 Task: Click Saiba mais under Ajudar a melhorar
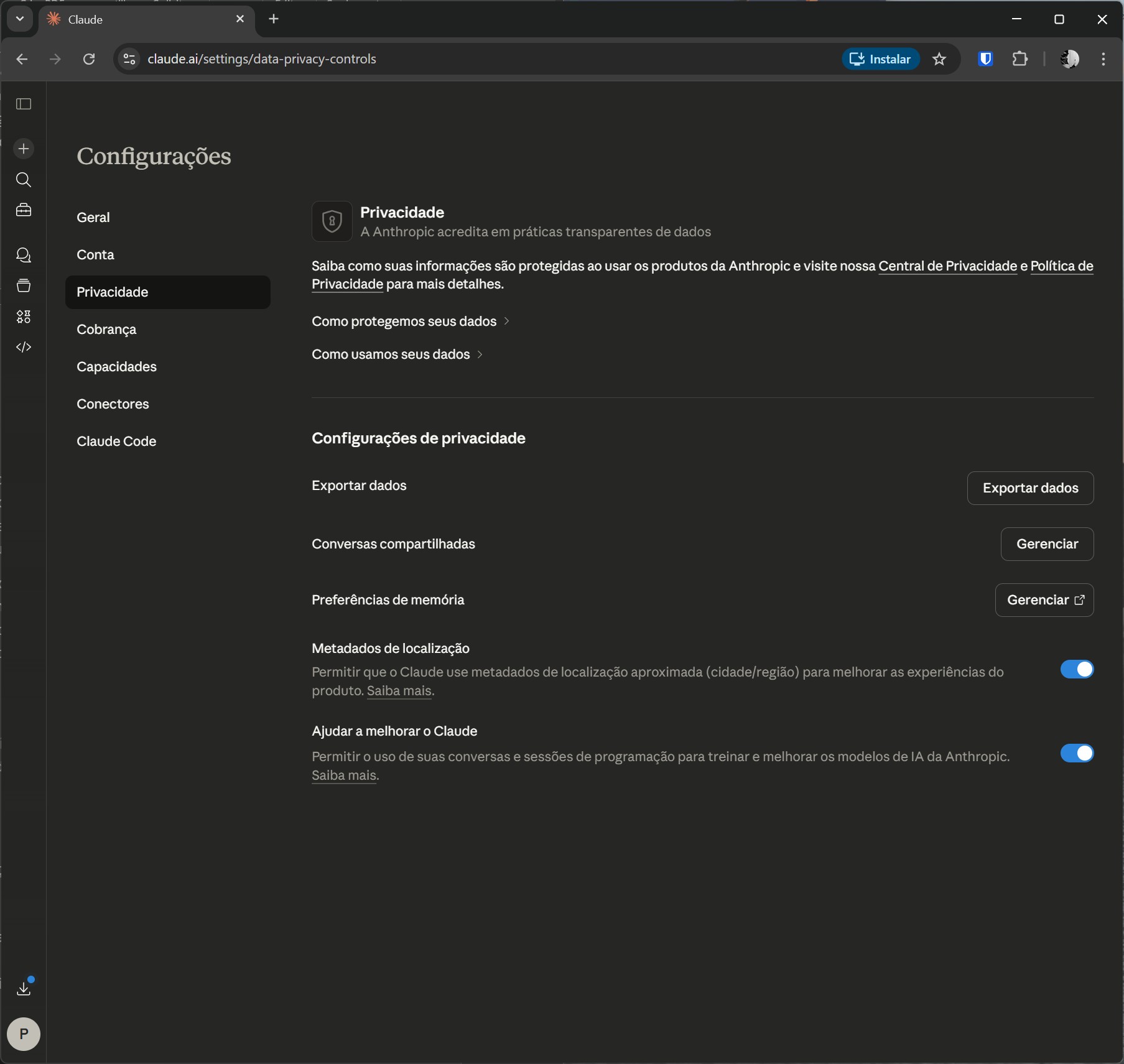tap(344, 775)
